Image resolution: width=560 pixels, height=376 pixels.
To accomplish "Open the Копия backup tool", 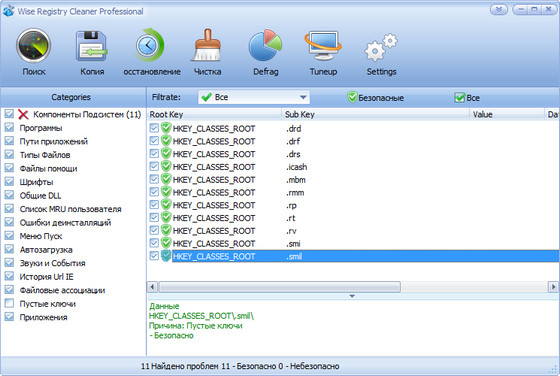I will (x=92, y=46).
